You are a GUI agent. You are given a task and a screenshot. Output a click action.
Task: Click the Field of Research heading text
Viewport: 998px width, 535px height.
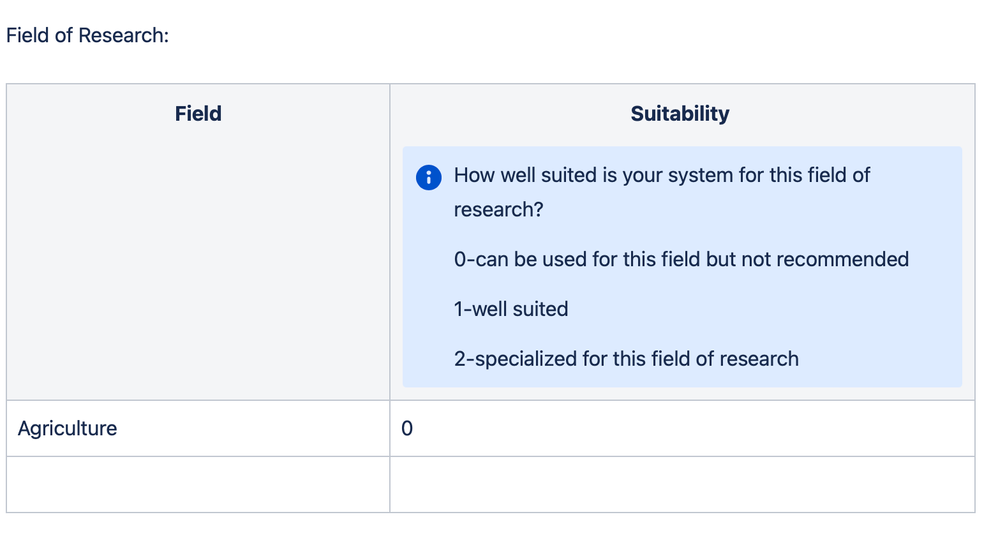pyautogui.click(x=87, y=35)
